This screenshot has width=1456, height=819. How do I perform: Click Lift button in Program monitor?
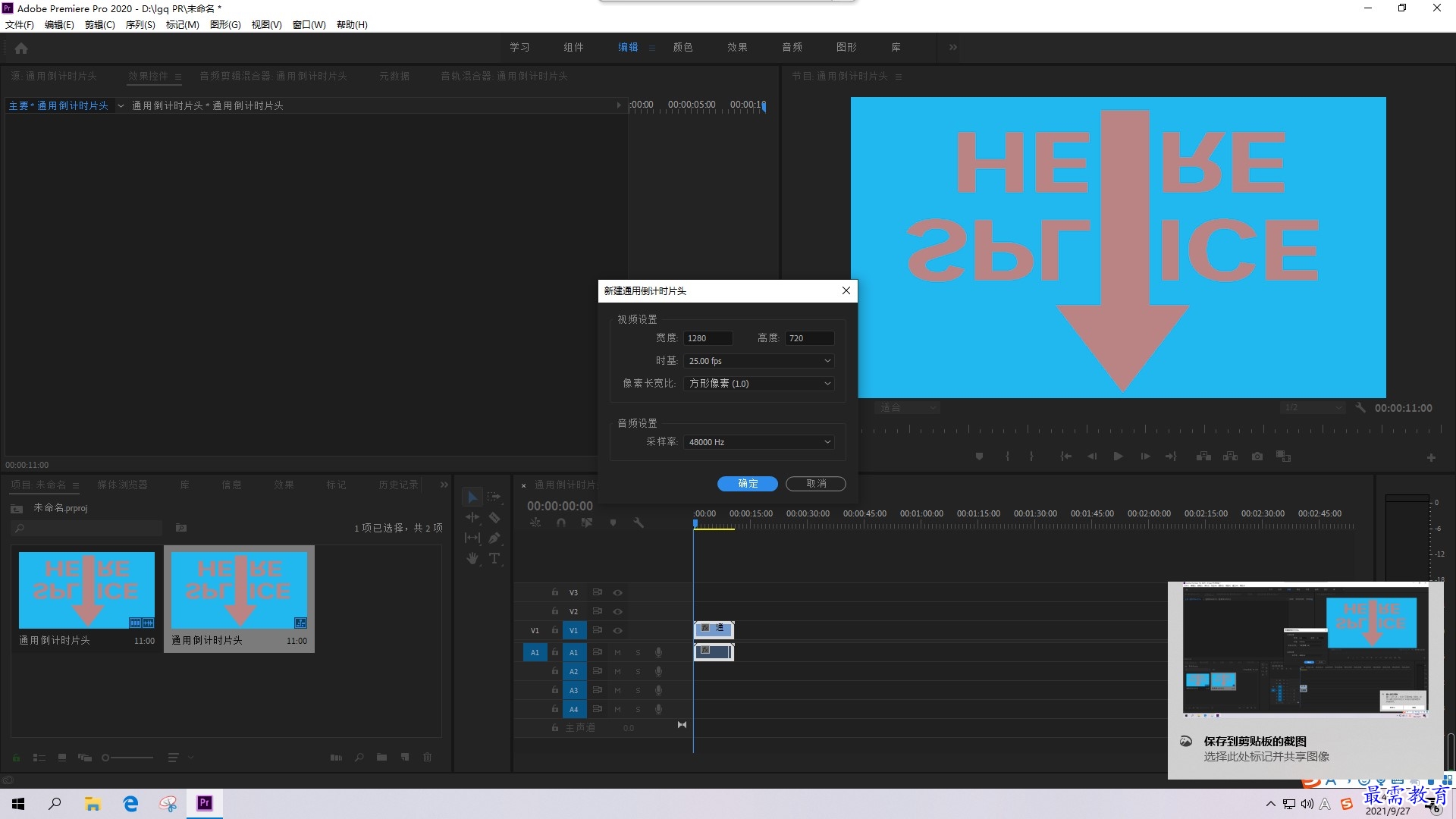coord(1203,457)
